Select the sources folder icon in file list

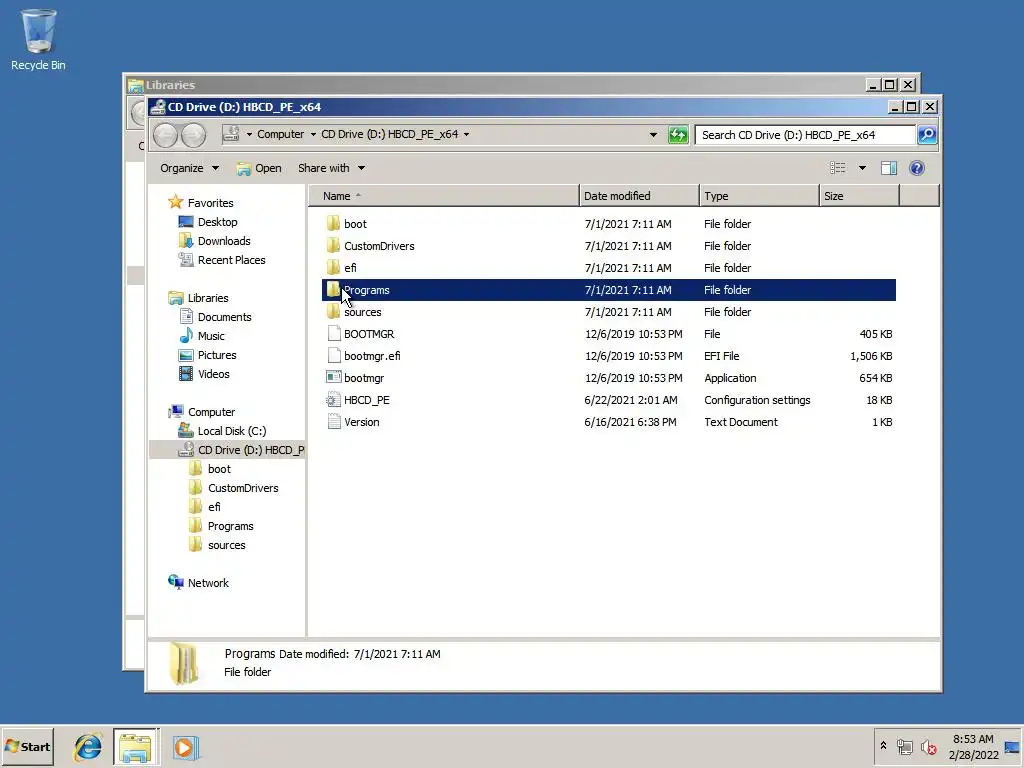[x=333, y=312]
